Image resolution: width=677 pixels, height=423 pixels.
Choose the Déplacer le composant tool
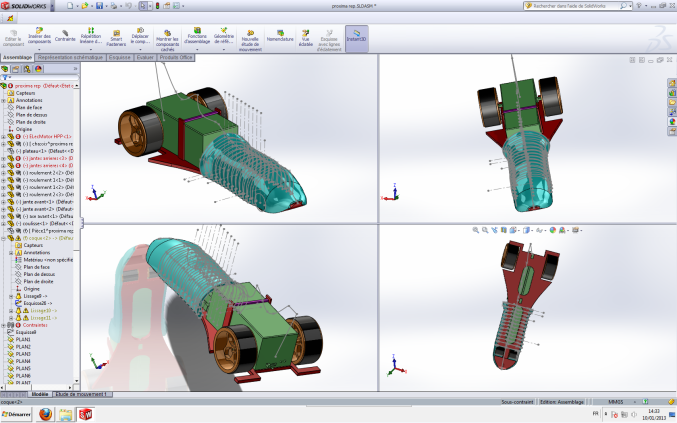pos(140,36)
